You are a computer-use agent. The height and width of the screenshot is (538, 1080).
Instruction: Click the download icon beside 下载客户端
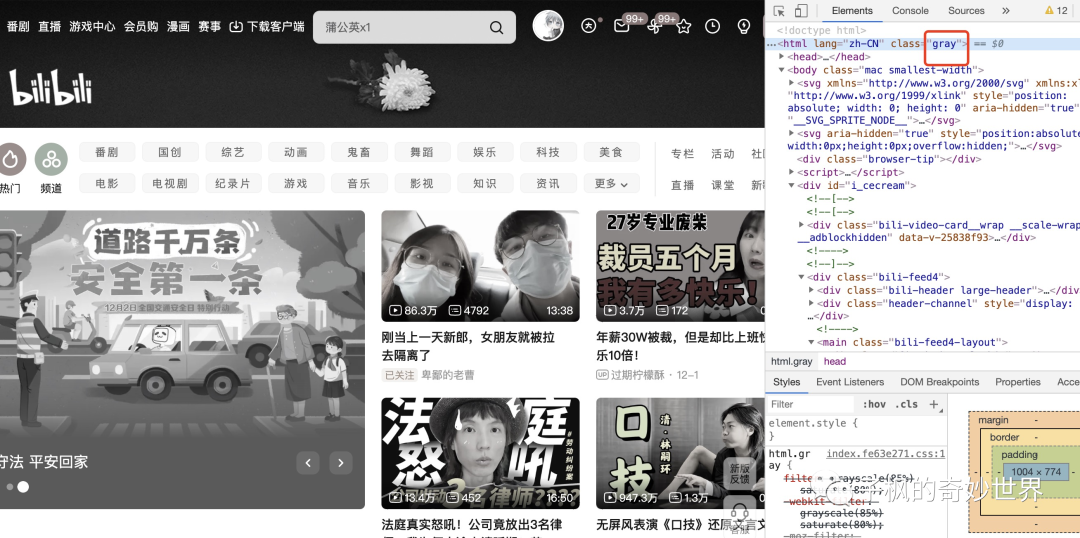coord(236,26)
